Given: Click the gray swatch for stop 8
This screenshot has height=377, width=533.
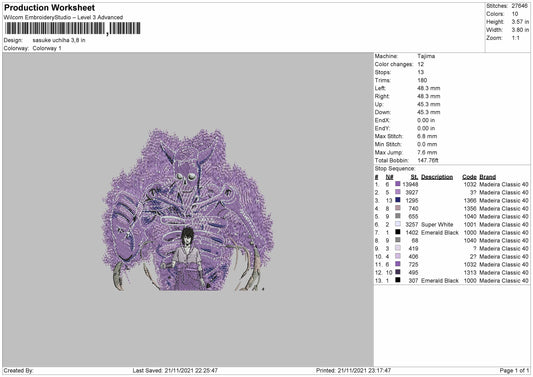Looking at the screenshot, I should (x=397, y=240).
